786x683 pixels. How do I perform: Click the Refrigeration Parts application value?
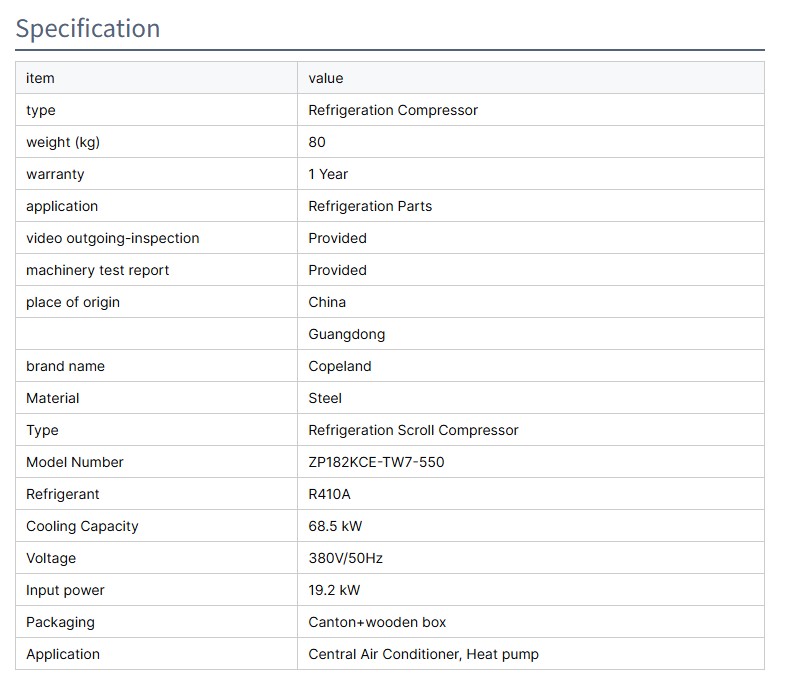point(370,206)
